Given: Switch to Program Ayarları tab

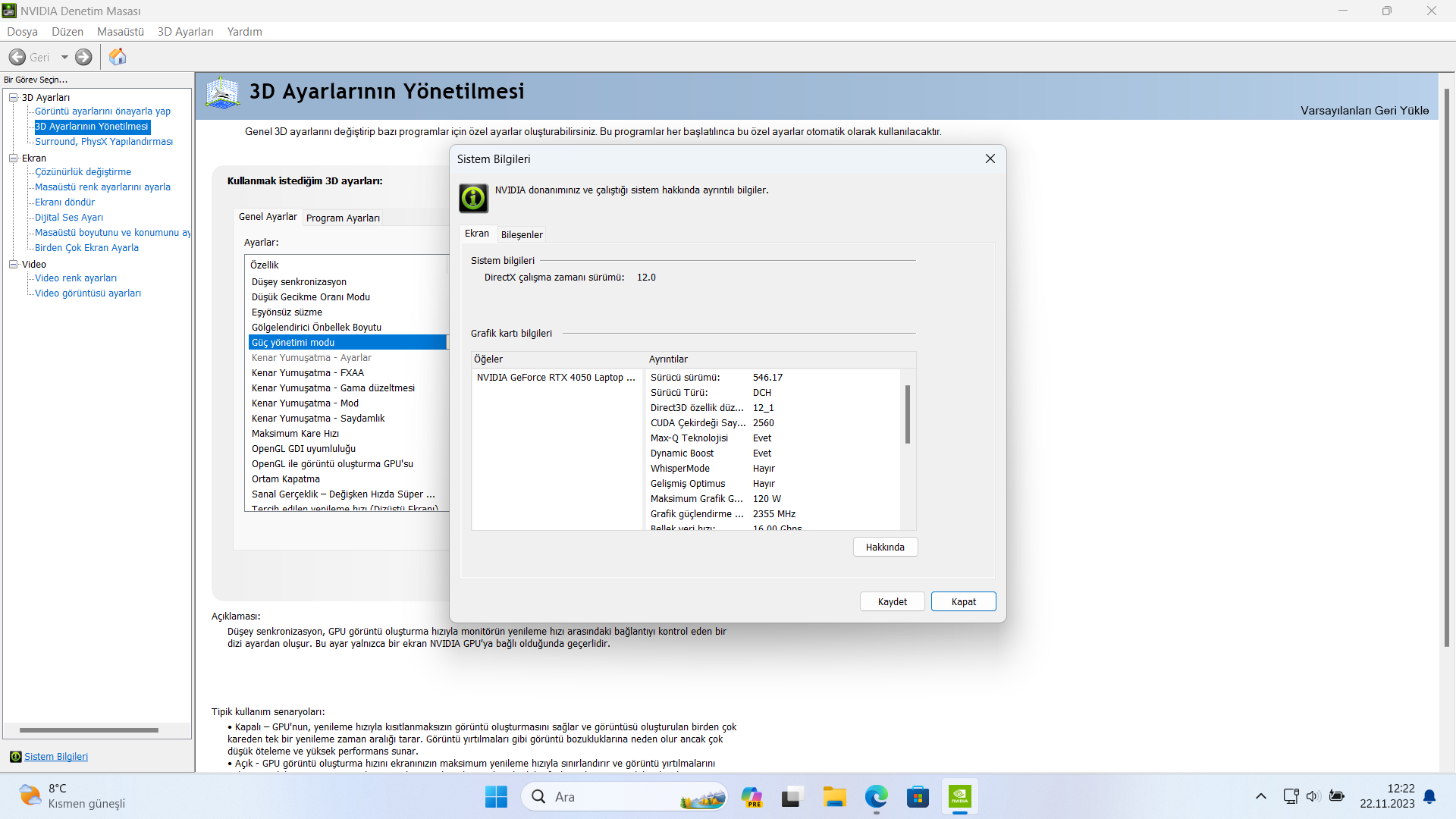Looking at the screenshot, I should tap(343, 218).
